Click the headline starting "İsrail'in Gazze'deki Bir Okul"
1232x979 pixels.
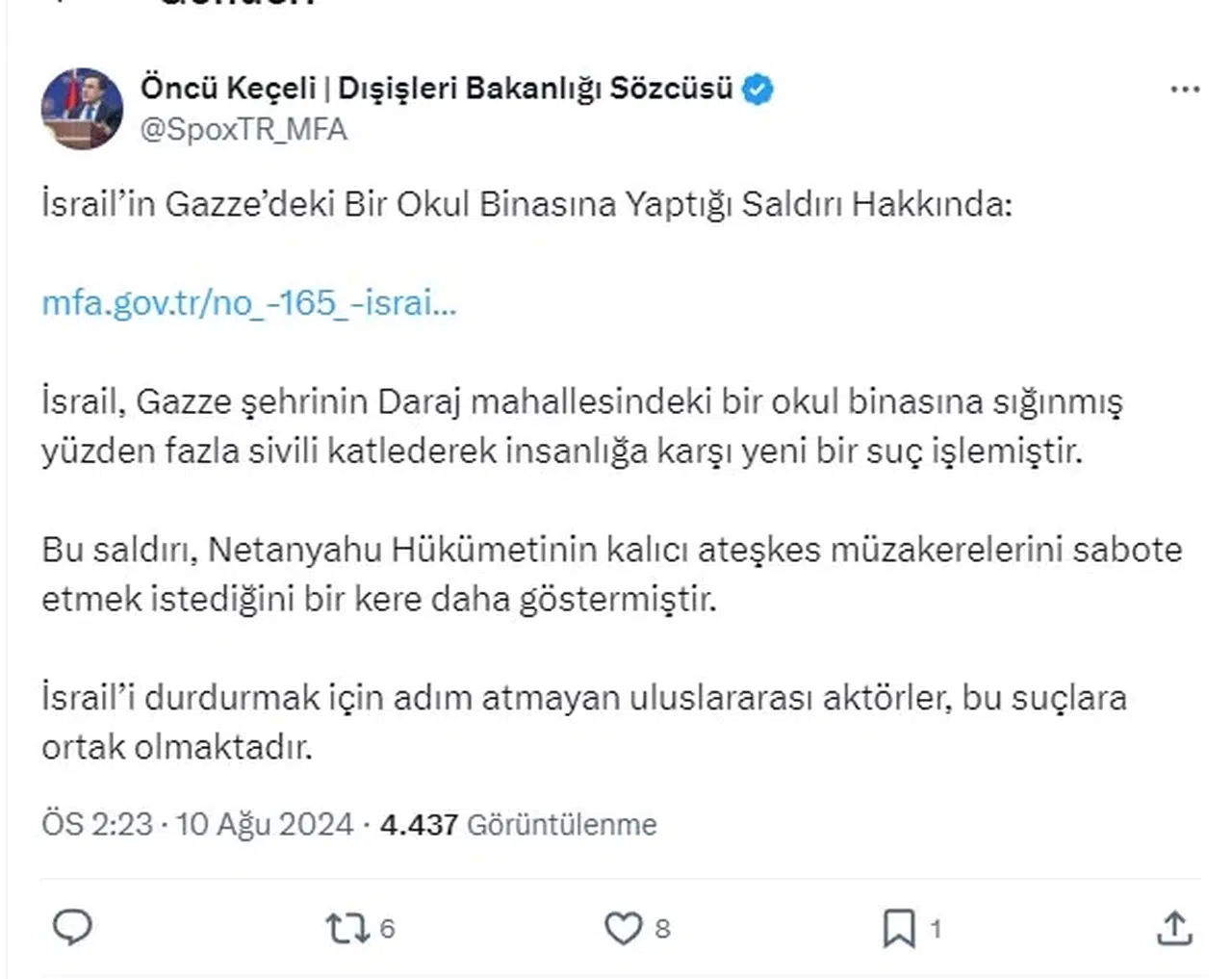(526, 204)
